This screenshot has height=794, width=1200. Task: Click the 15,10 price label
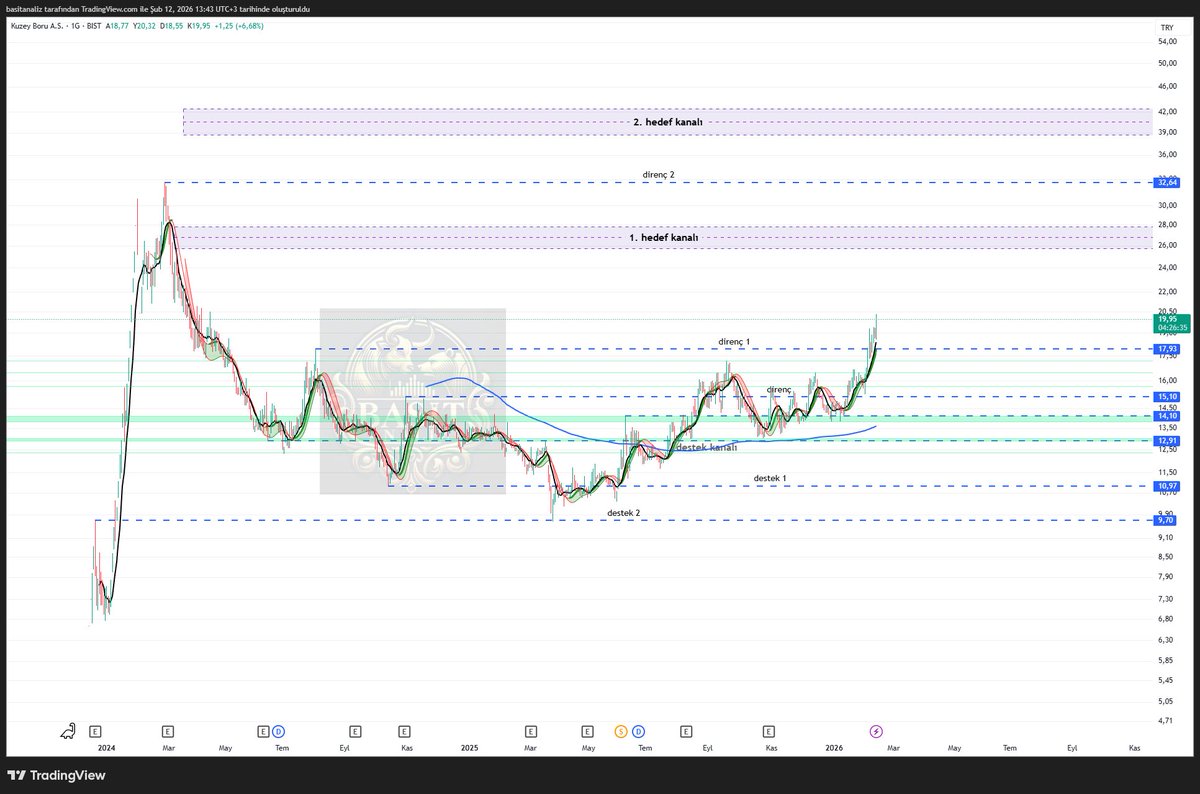click(1167, 397)
